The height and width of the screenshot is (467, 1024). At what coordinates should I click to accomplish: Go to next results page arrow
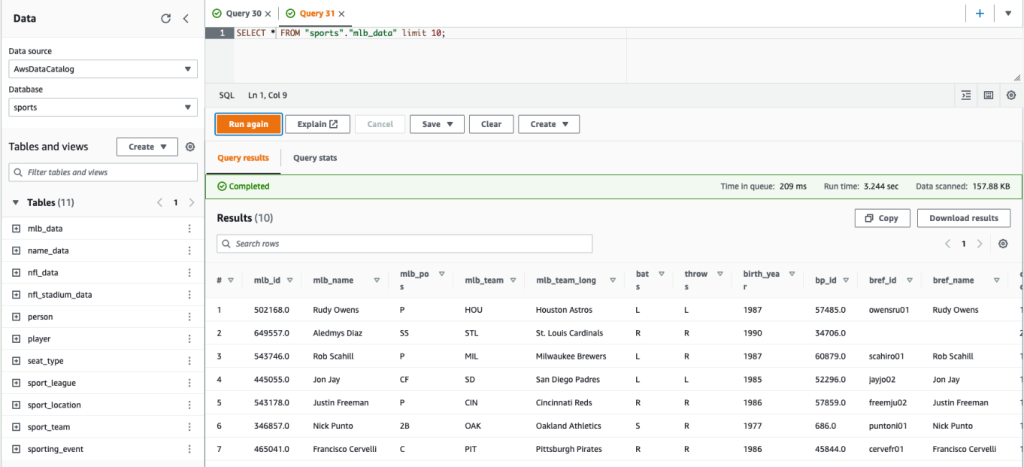click(x=979, y=244)
